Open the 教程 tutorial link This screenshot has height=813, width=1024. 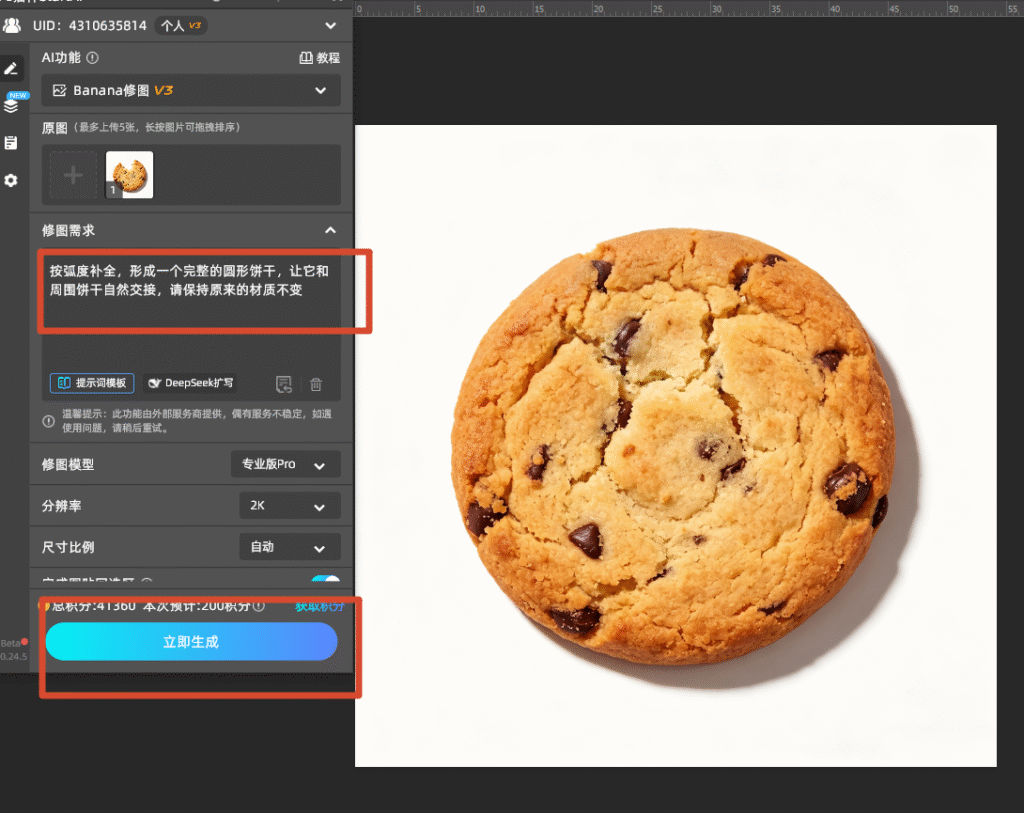point(319,58)
